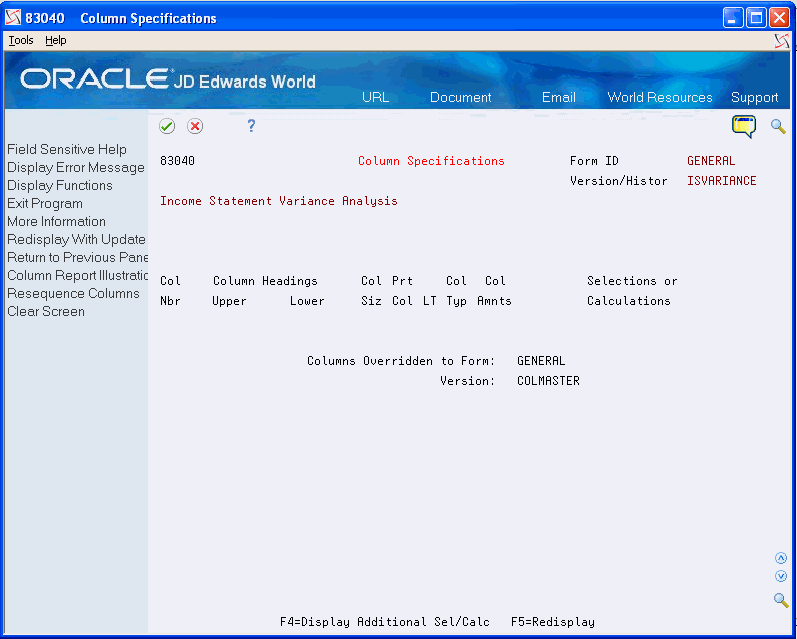This screenshot has height=639, width=797.
Task: Click the red Column Specifications heading
Action: 431,161
